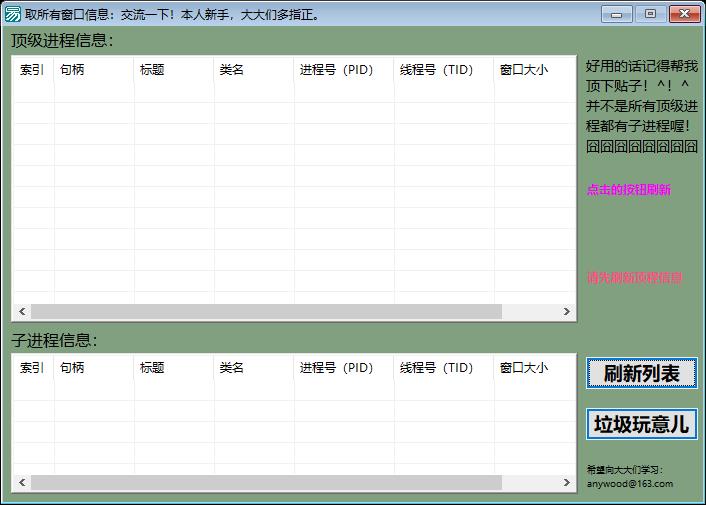Image resolution: width=706 pixels, height=505 pixels.
Task: Minimize the window
Action: pos(616,14)
